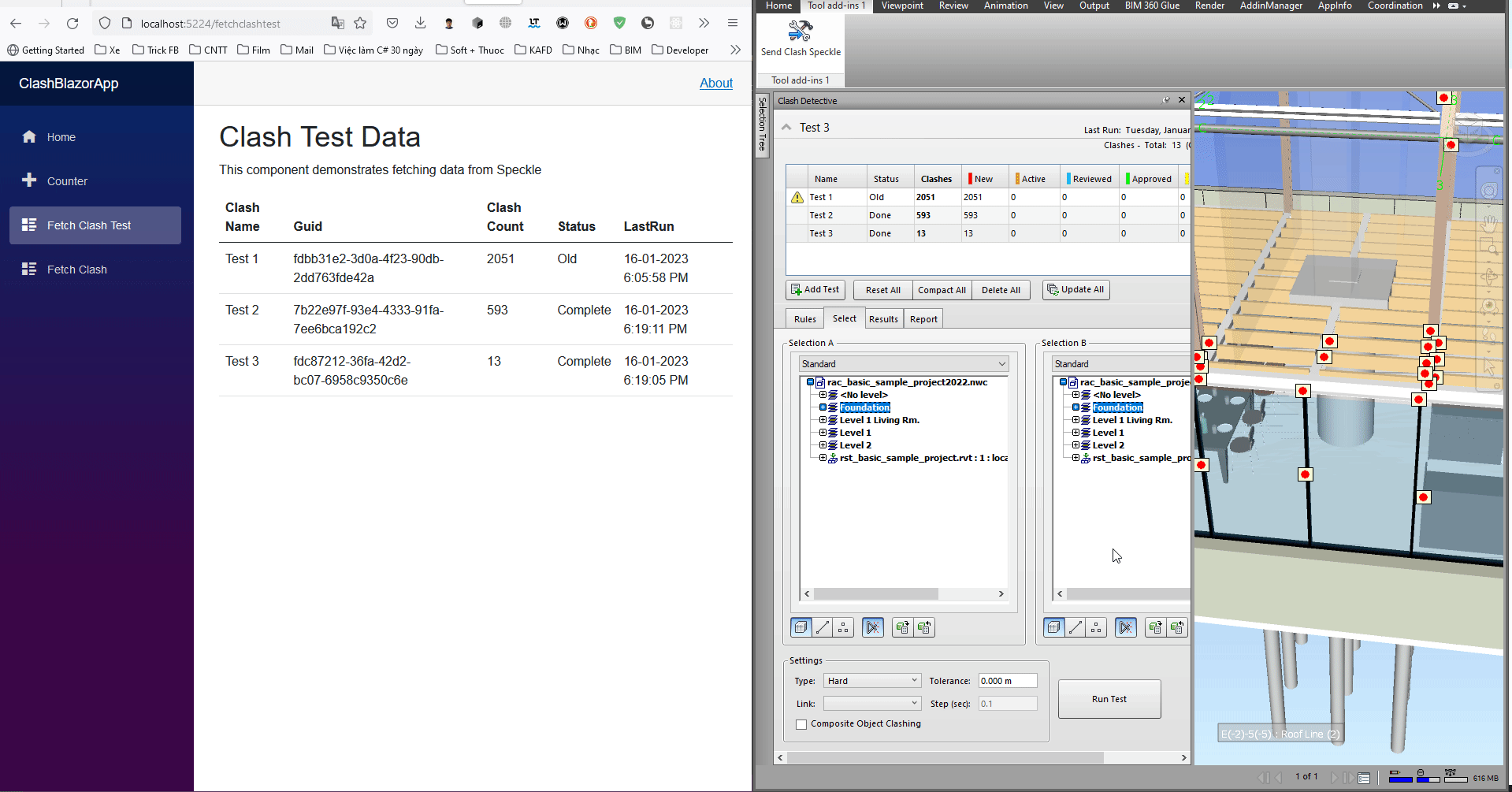The image size is (1512, 792).
Task: Open the clash Type dropdown showing Hard
Action: [x=871, y=681]
